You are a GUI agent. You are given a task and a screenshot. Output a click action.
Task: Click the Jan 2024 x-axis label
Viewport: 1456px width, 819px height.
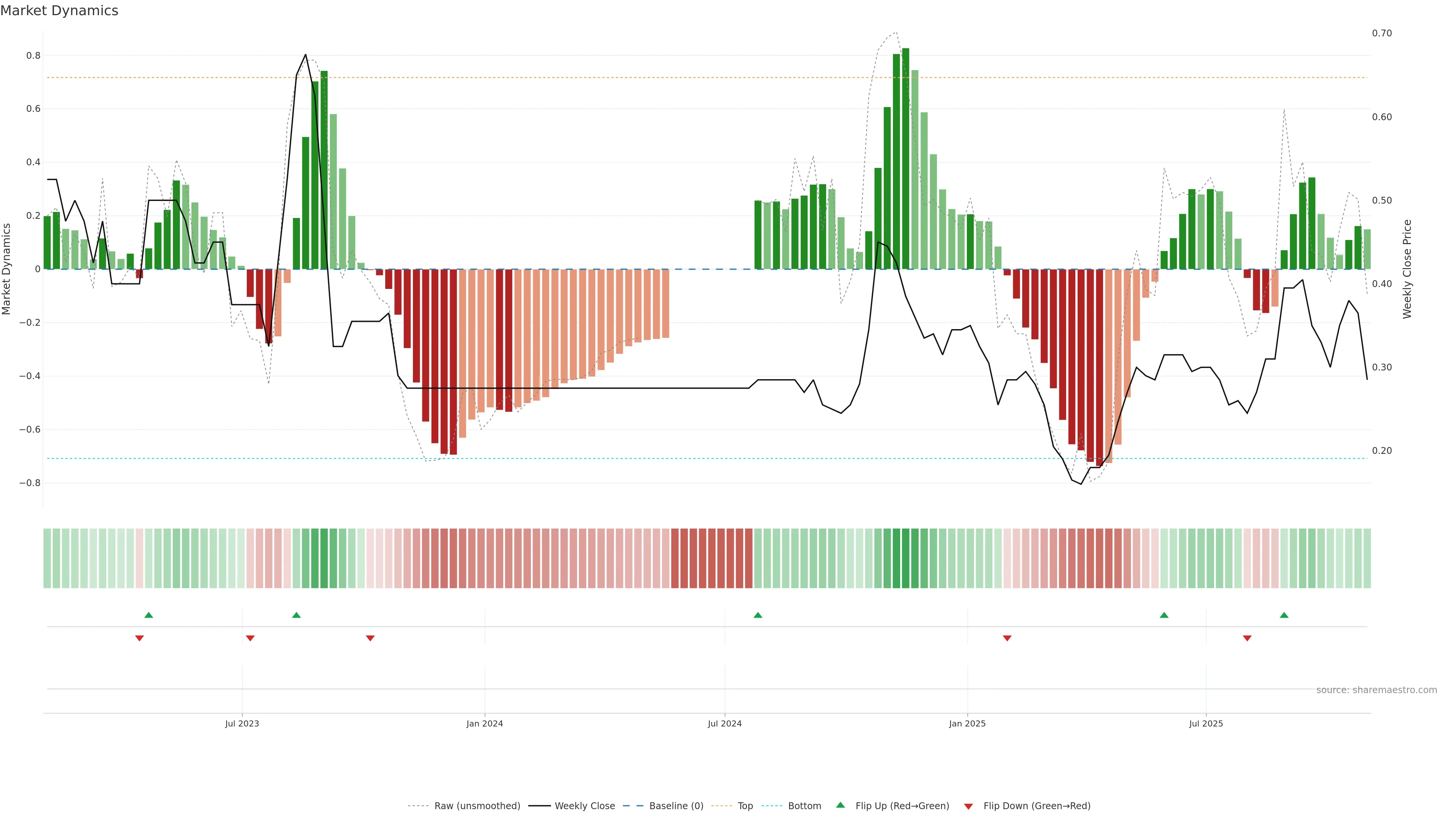[485, 723]
